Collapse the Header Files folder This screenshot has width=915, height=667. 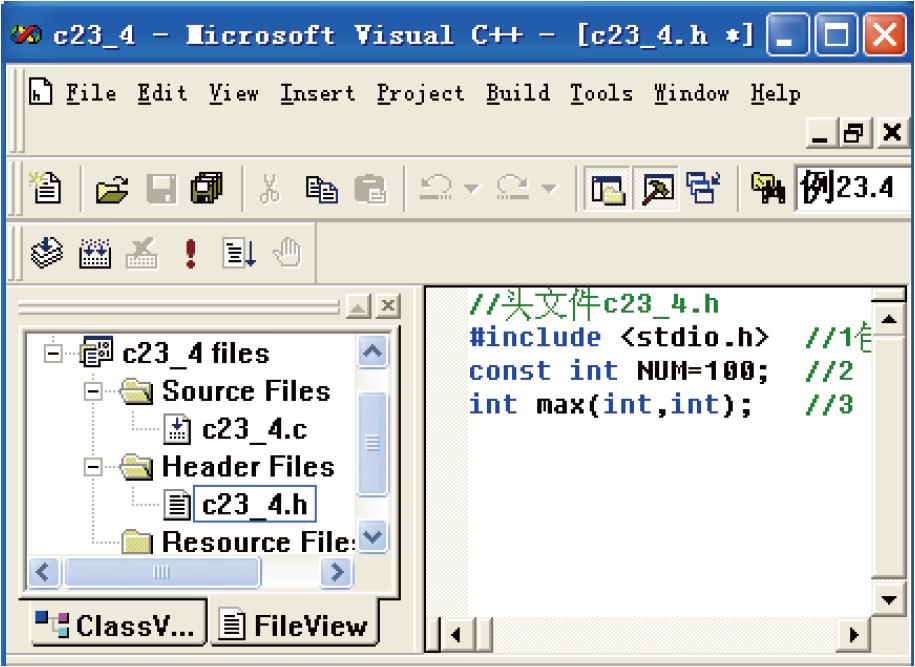(92, 467)
